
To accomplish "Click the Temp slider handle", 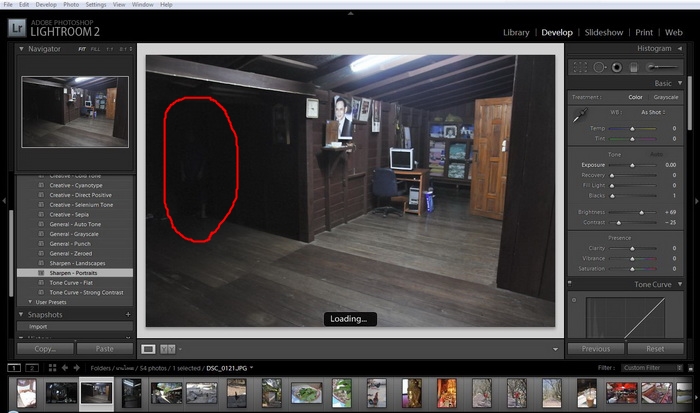I will coord(632,129).
